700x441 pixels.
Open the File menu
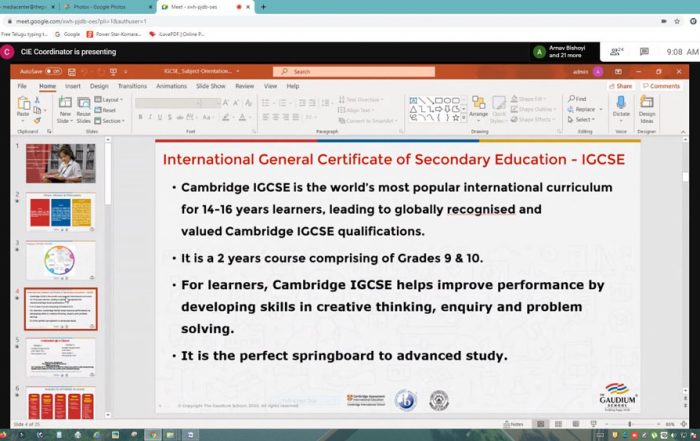22,86
